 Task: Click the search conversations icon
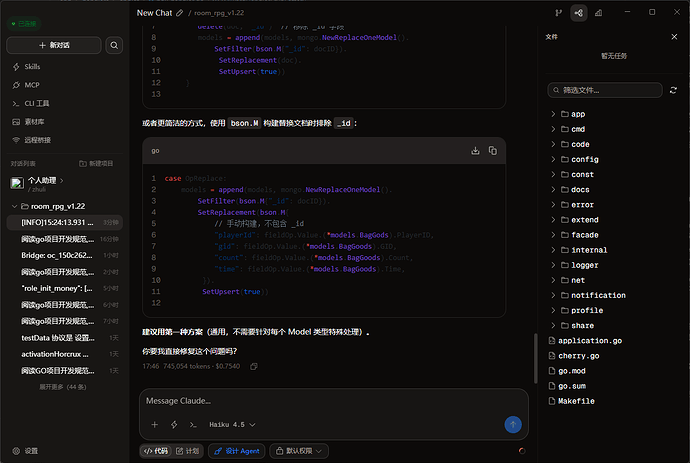[x=114, y=45]
